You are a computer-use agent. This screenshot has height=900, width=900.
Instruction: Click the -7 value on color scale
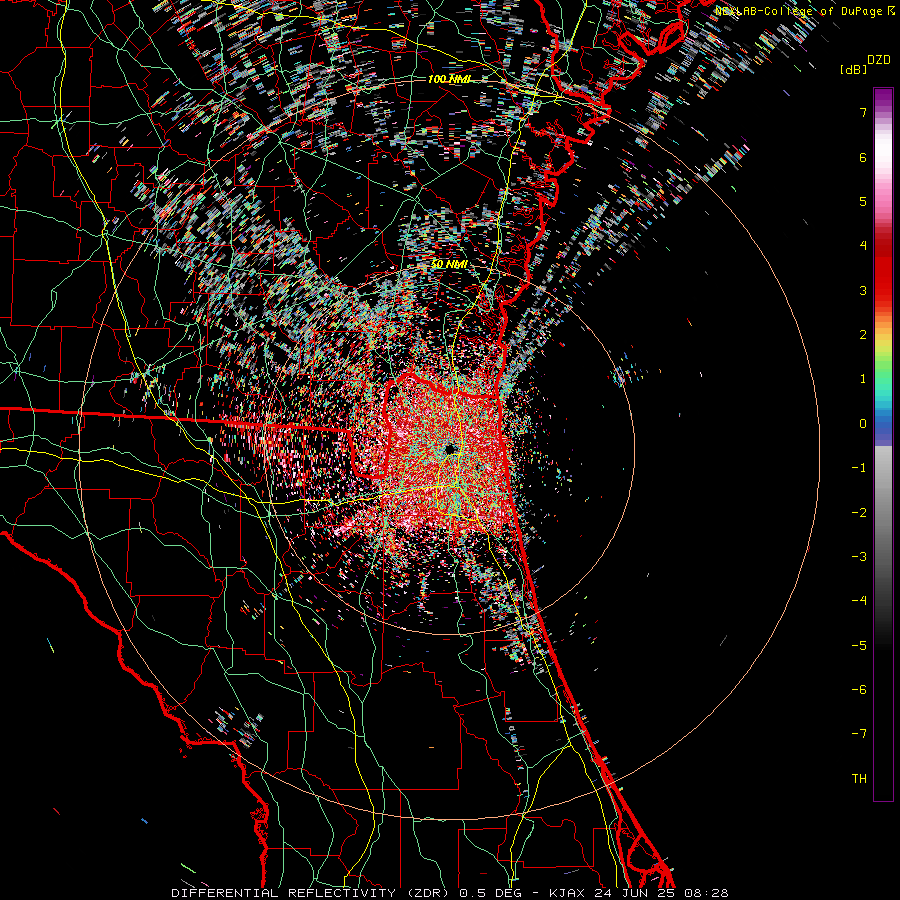pos(859,734)
